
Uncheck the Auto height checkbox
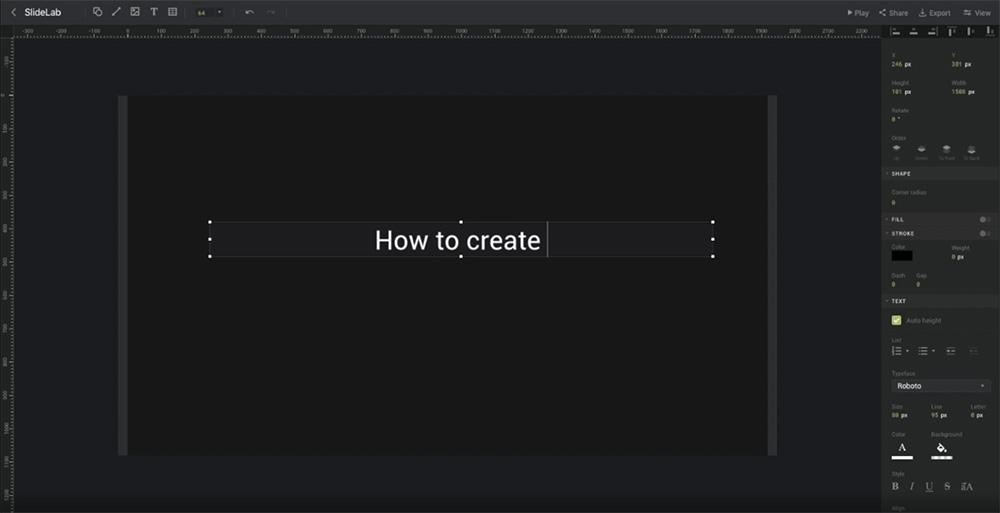click(896, 320)
